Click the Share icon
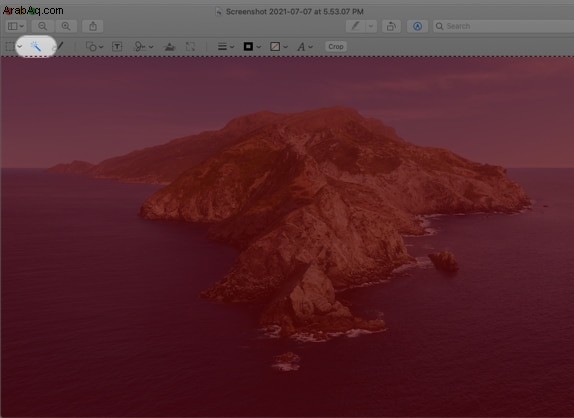574x418 pixels. coord(93,26)
